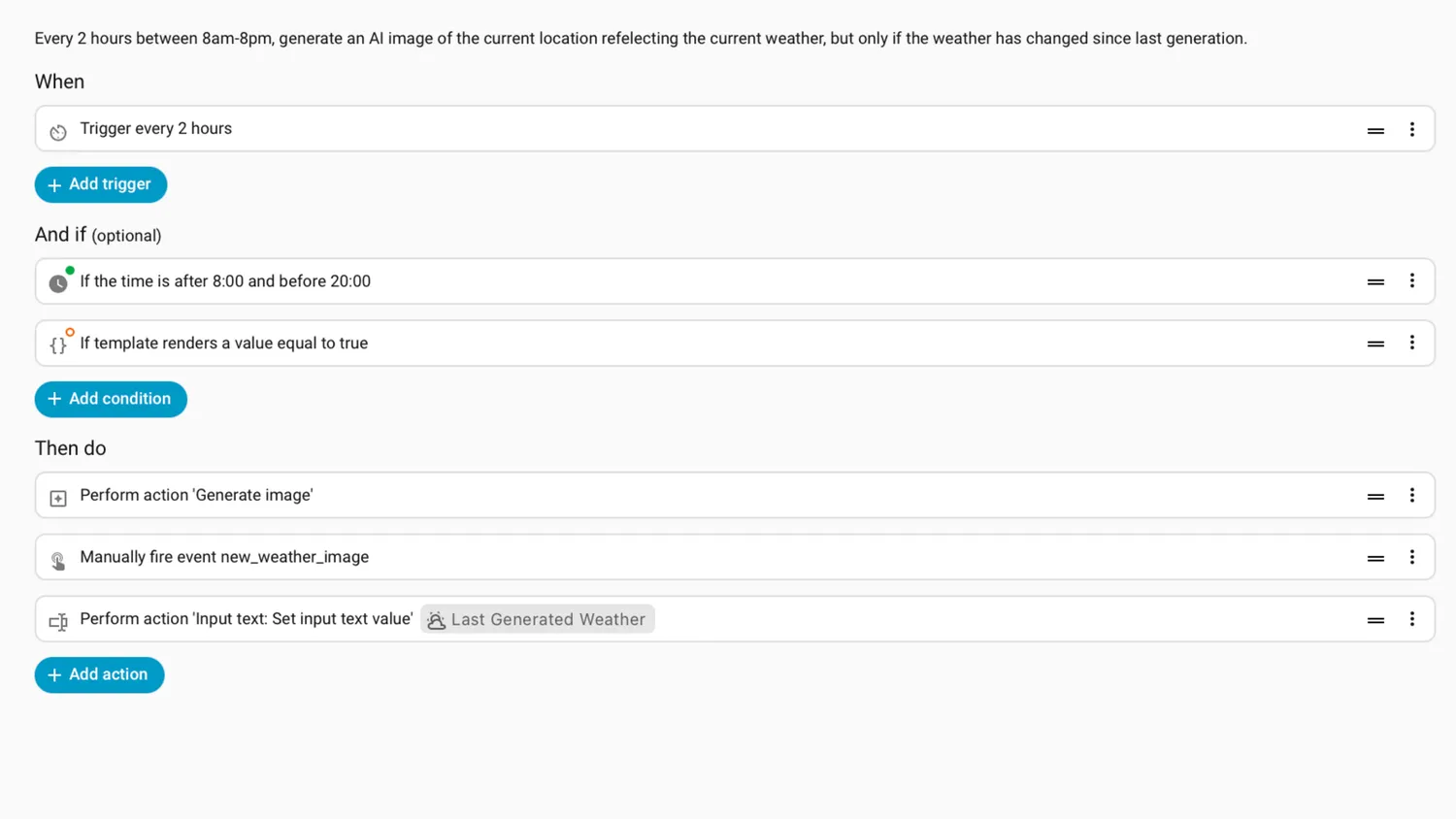Open the 'Trigger every 2 hours' row
1456x819 pixels.
[x=735, y=129]
